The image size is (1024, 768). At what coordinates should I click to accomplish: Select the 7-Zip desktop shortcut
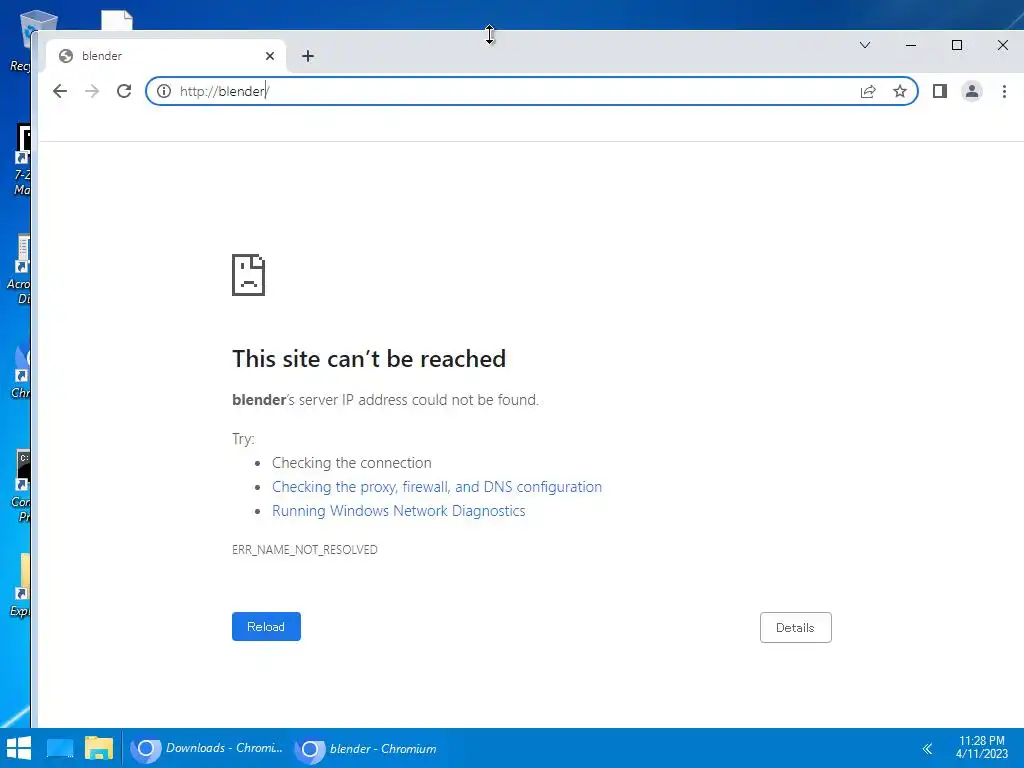tap(21, 160)
